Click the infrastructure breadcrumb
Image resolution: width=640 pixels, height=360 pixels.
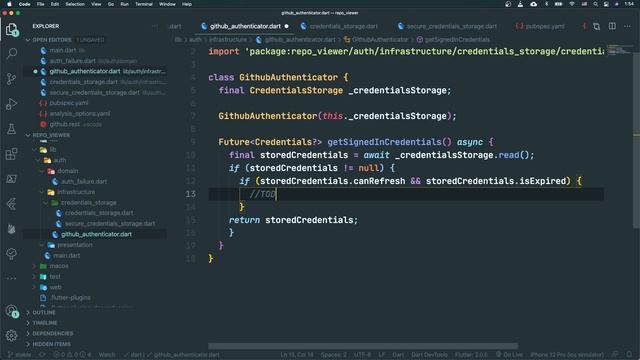(x=228, y=40)
